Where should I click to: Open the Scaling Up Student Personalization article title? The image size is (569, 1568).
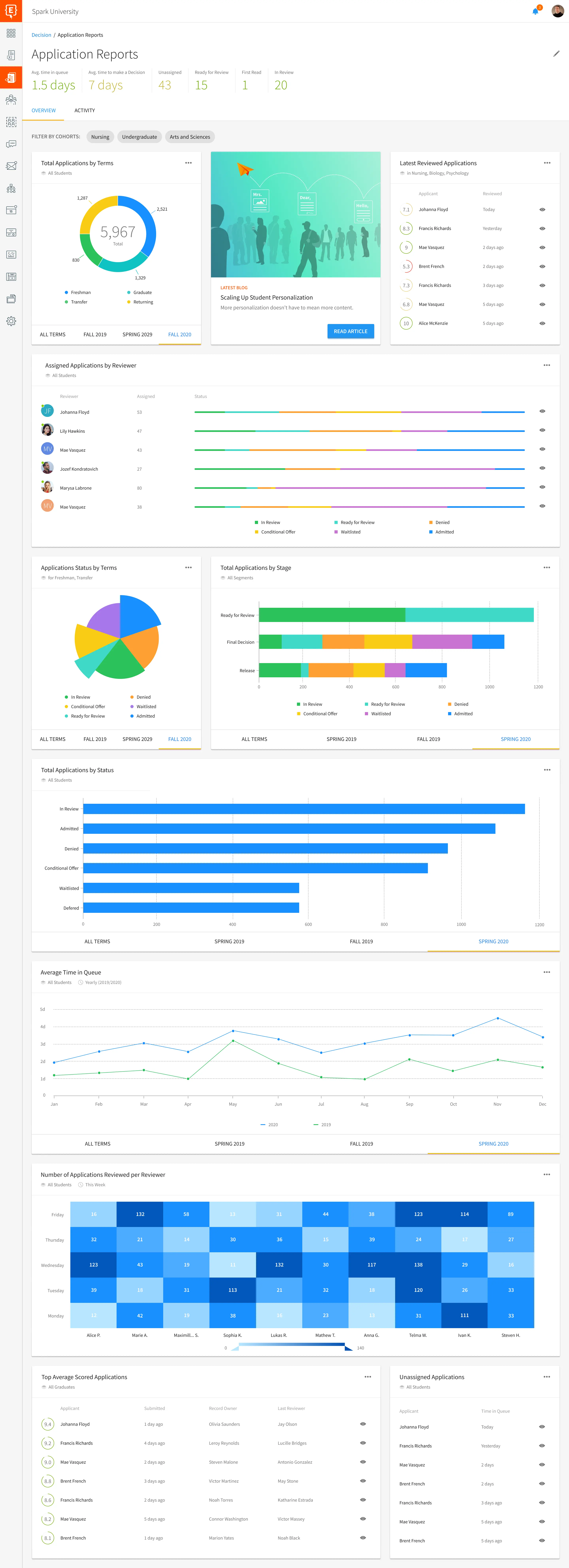[x=267, y=298]
